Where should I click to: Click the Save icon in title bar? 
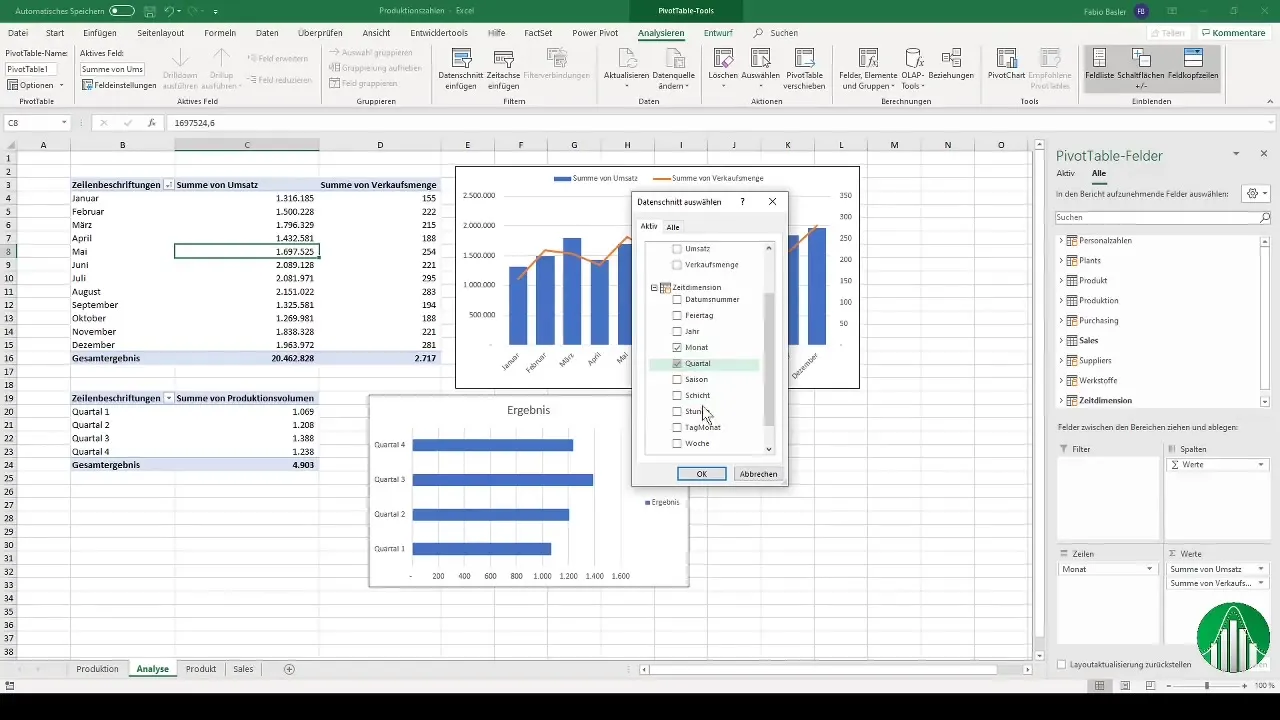[149, 10]
